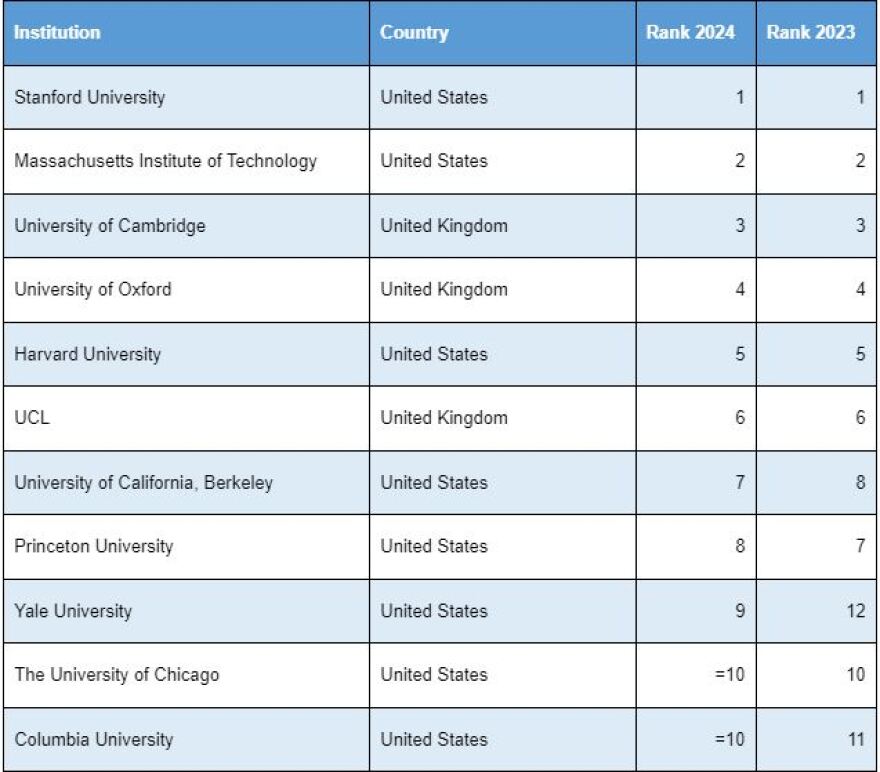Viewport: 880px width, 772px height.
Task: Select the Princeton University cell
Action: [x=93, y=546]
